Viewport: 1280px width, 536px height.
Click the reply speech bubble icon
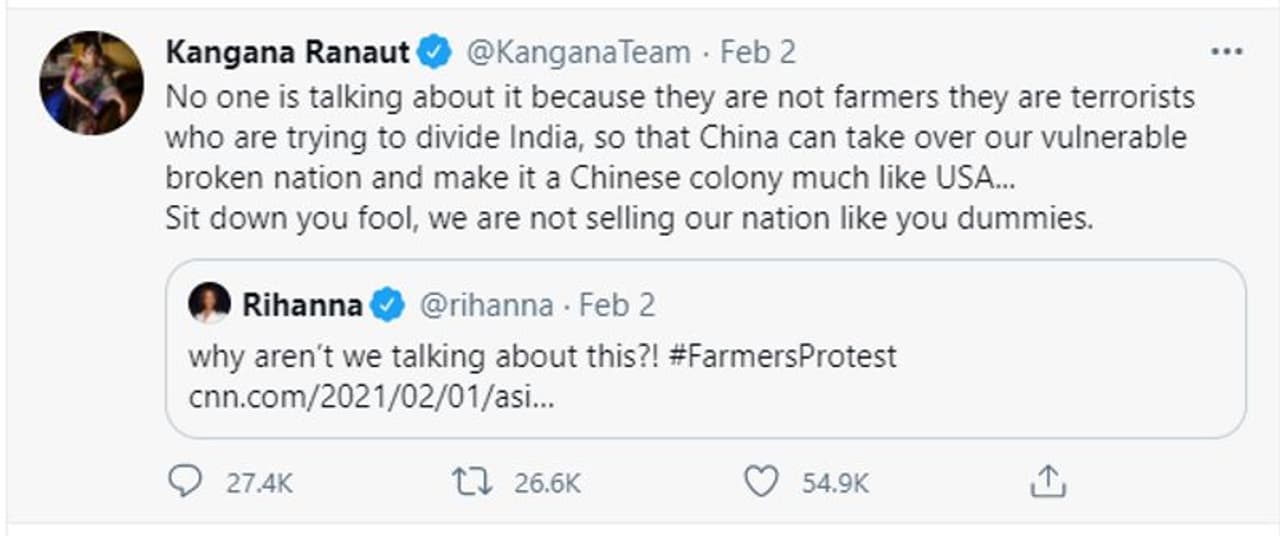pyautogui.click(x=184, y=483)
